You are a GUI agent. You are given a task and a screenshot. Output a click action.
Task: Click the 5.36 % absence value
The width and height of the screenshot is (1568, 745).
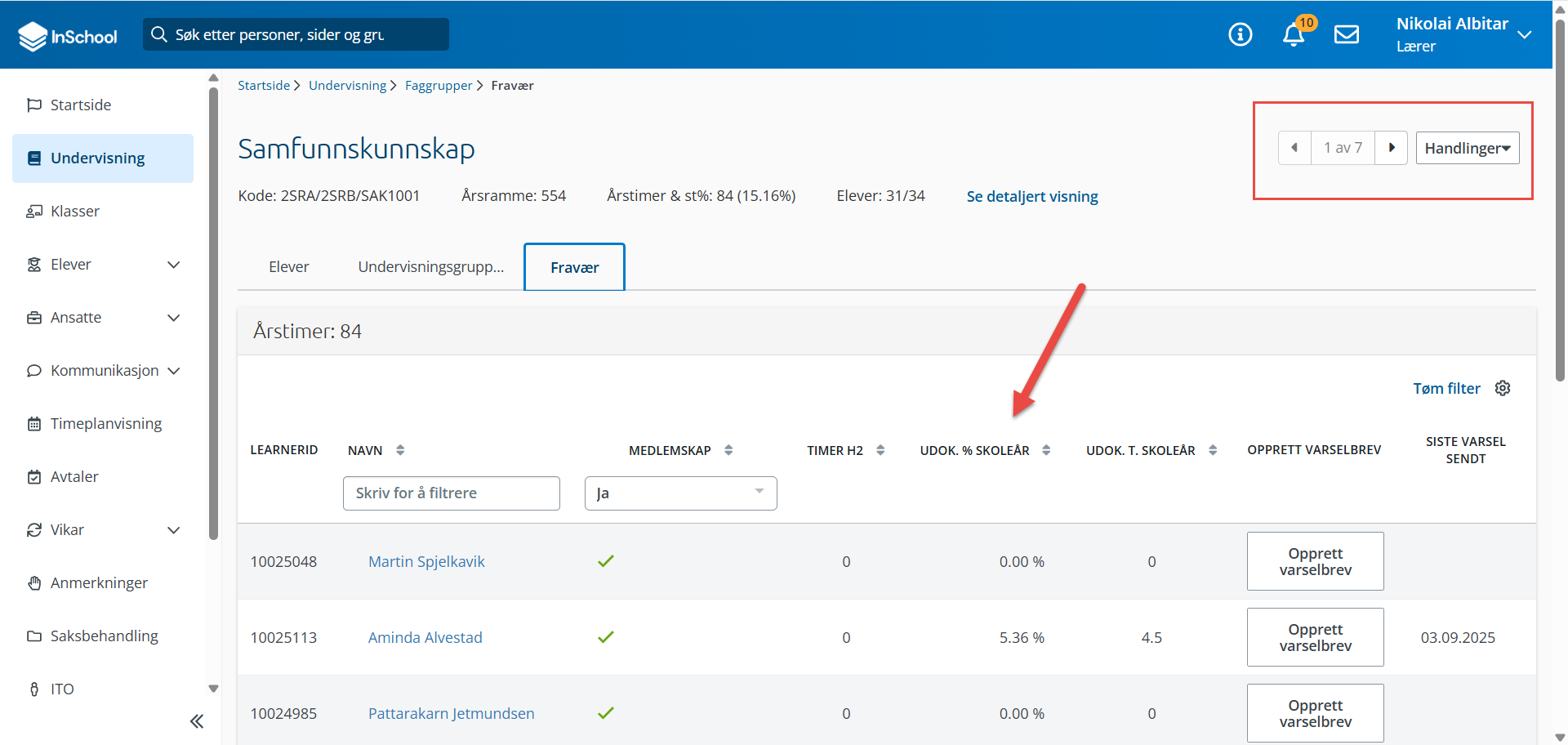[x=1022, y=637]
